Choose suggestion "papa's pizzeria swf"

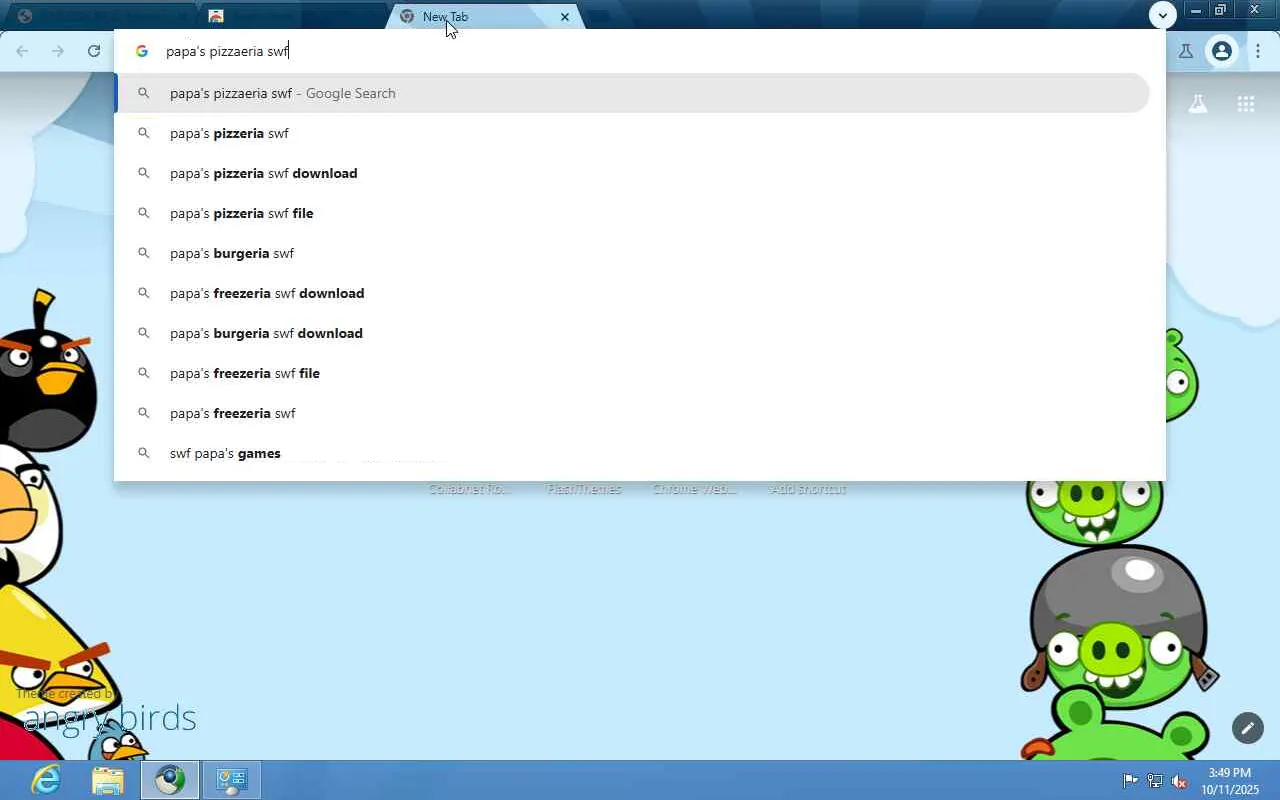point(633,133)
